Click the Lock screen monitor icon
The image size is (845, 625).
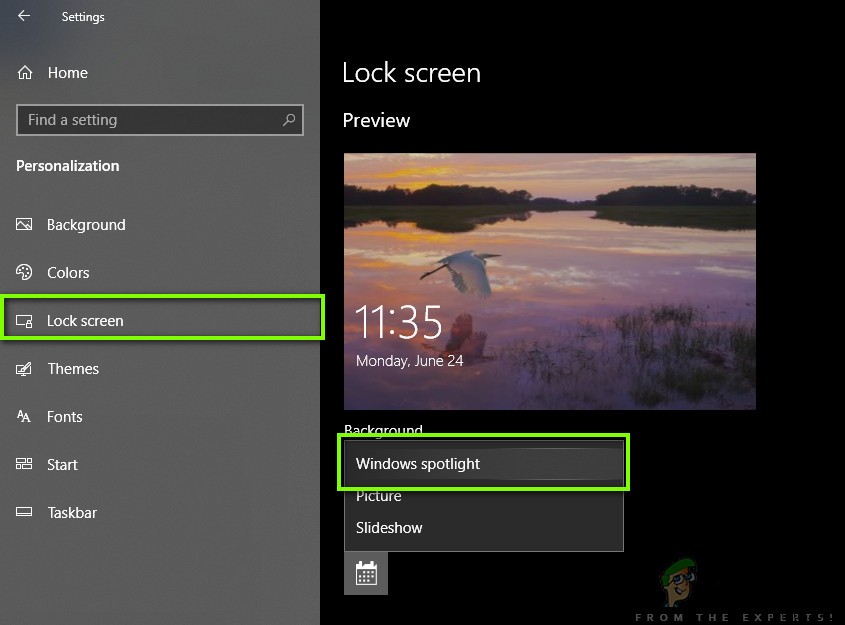pos(24,321)
